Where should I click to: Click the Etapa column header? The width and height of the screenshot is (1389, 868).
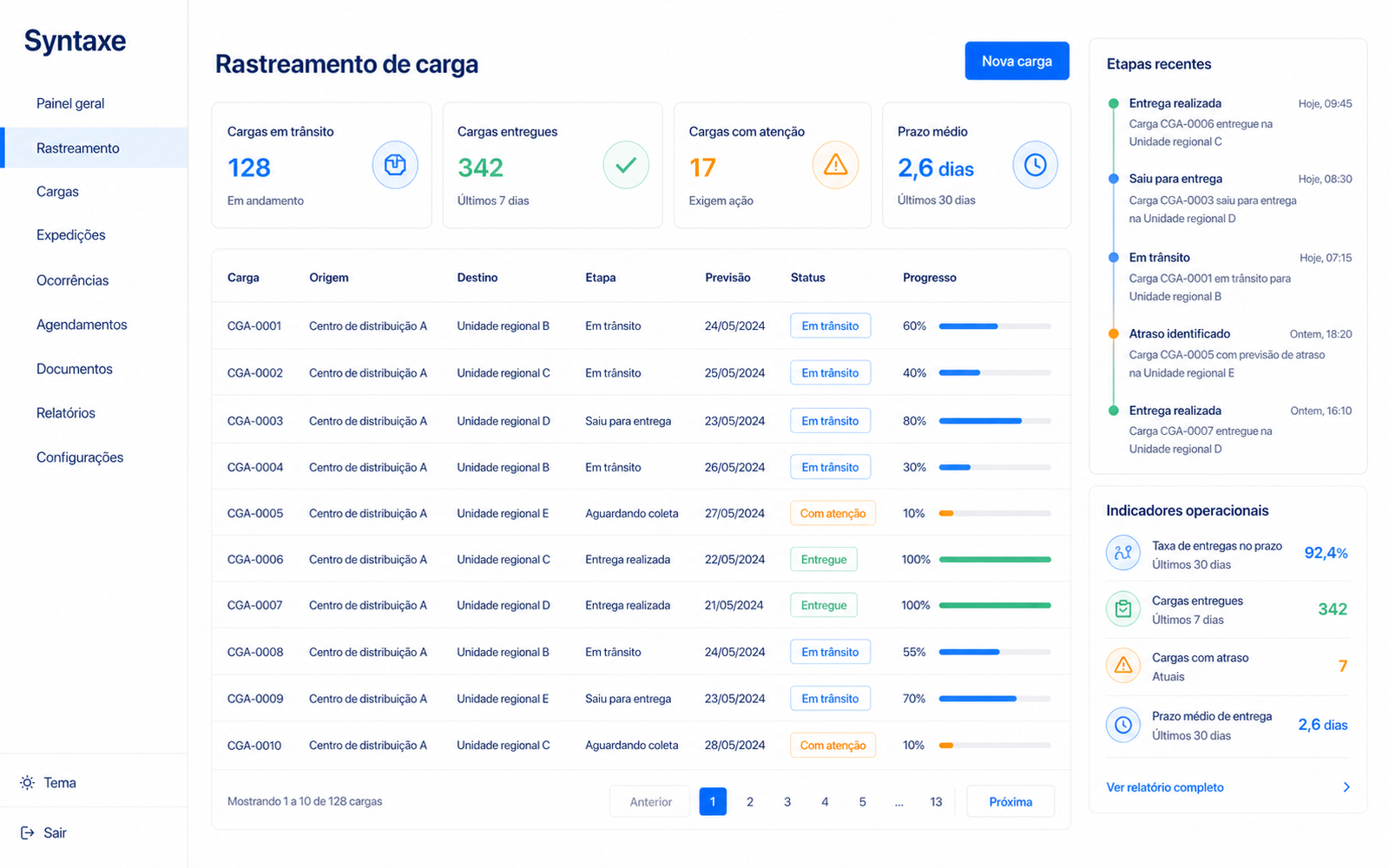point(601,278)
